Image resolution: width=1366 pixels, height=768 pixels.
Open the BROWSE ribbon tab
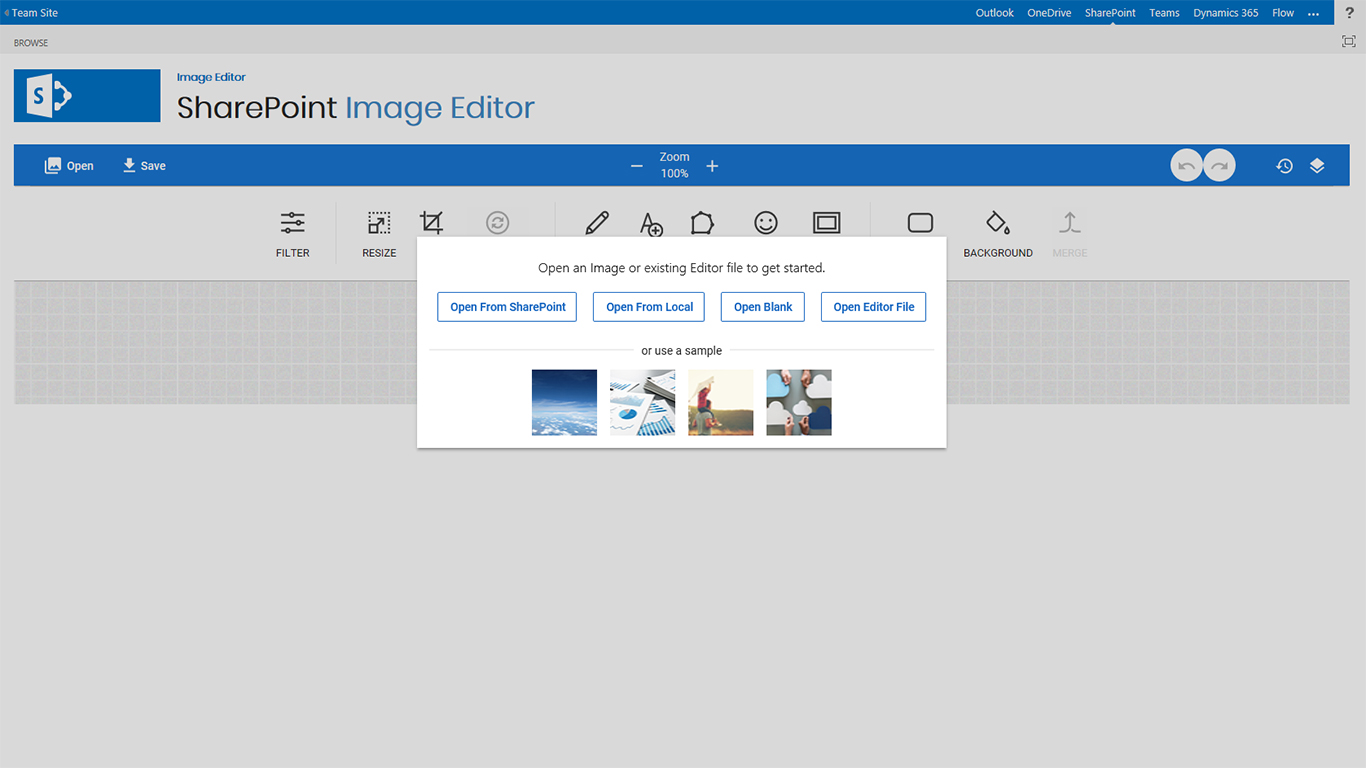click(31, 43)
